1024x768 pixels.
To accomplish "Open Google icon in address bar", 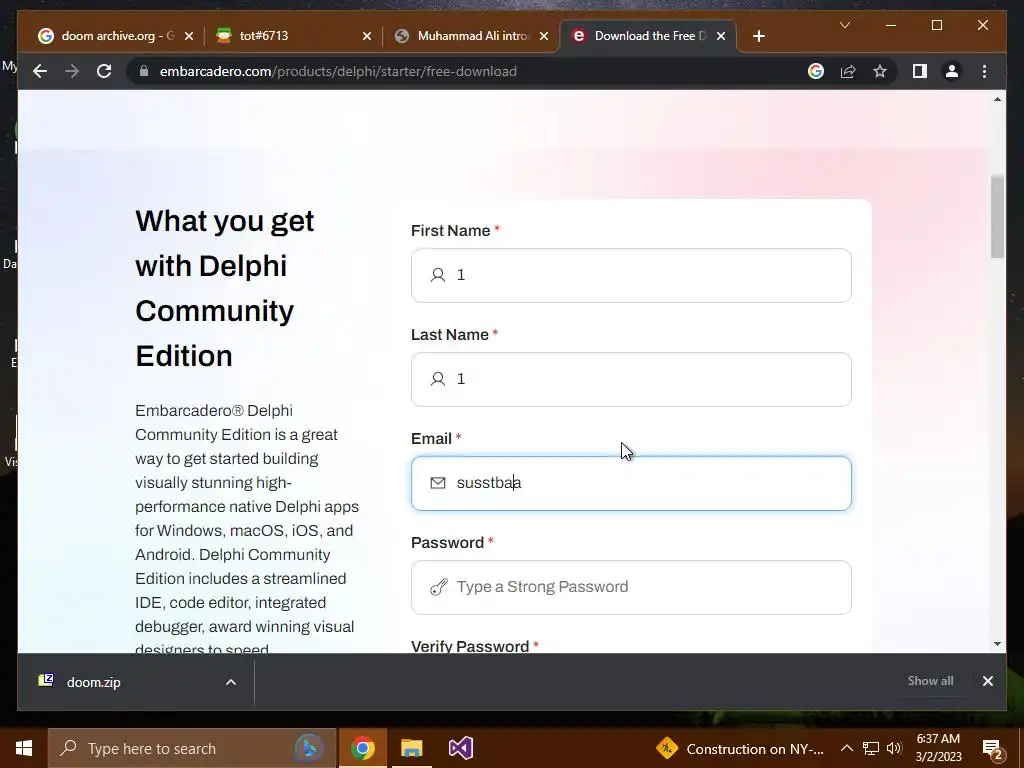I will pyautogui.click(x=816, y=71).
